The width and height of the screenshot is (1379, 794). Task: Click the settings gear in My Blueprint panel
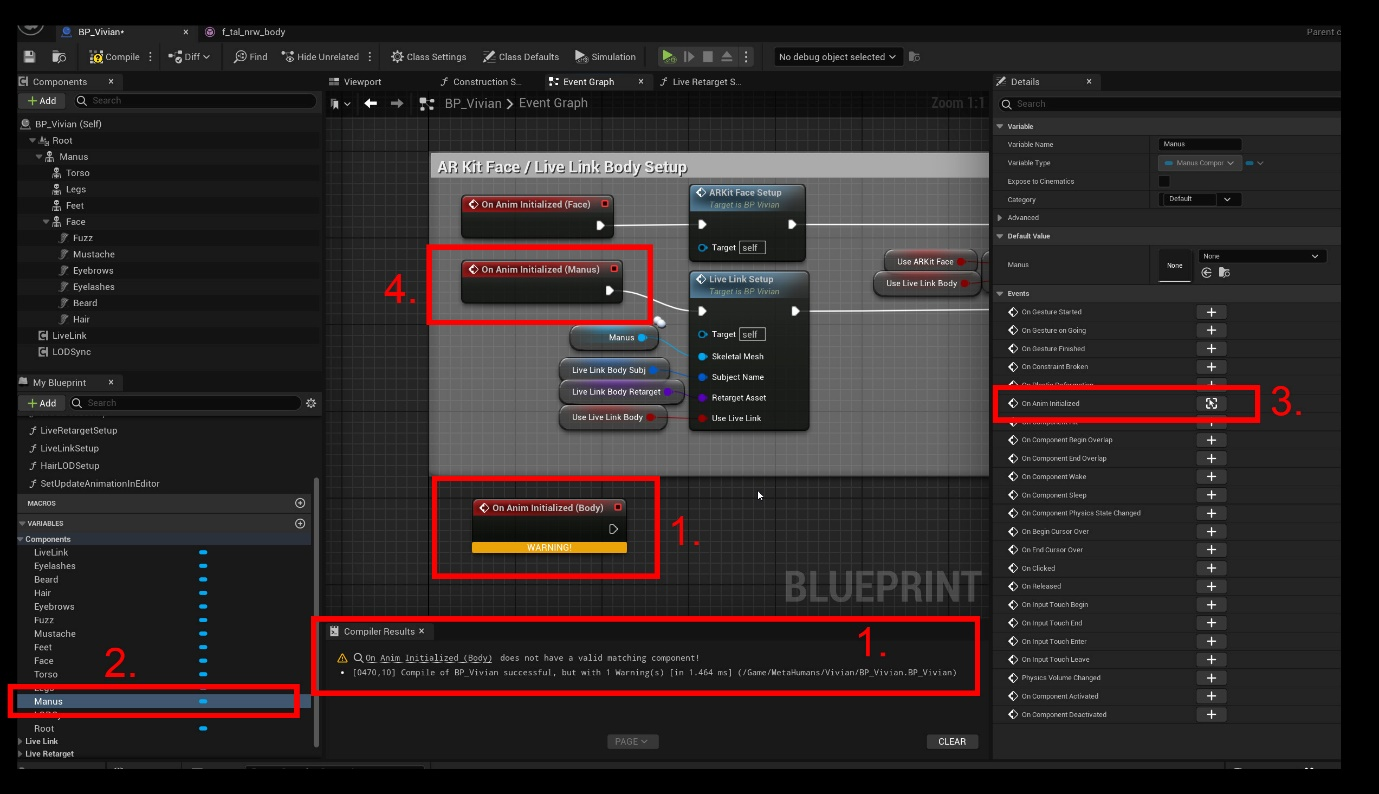click(311, 403)
